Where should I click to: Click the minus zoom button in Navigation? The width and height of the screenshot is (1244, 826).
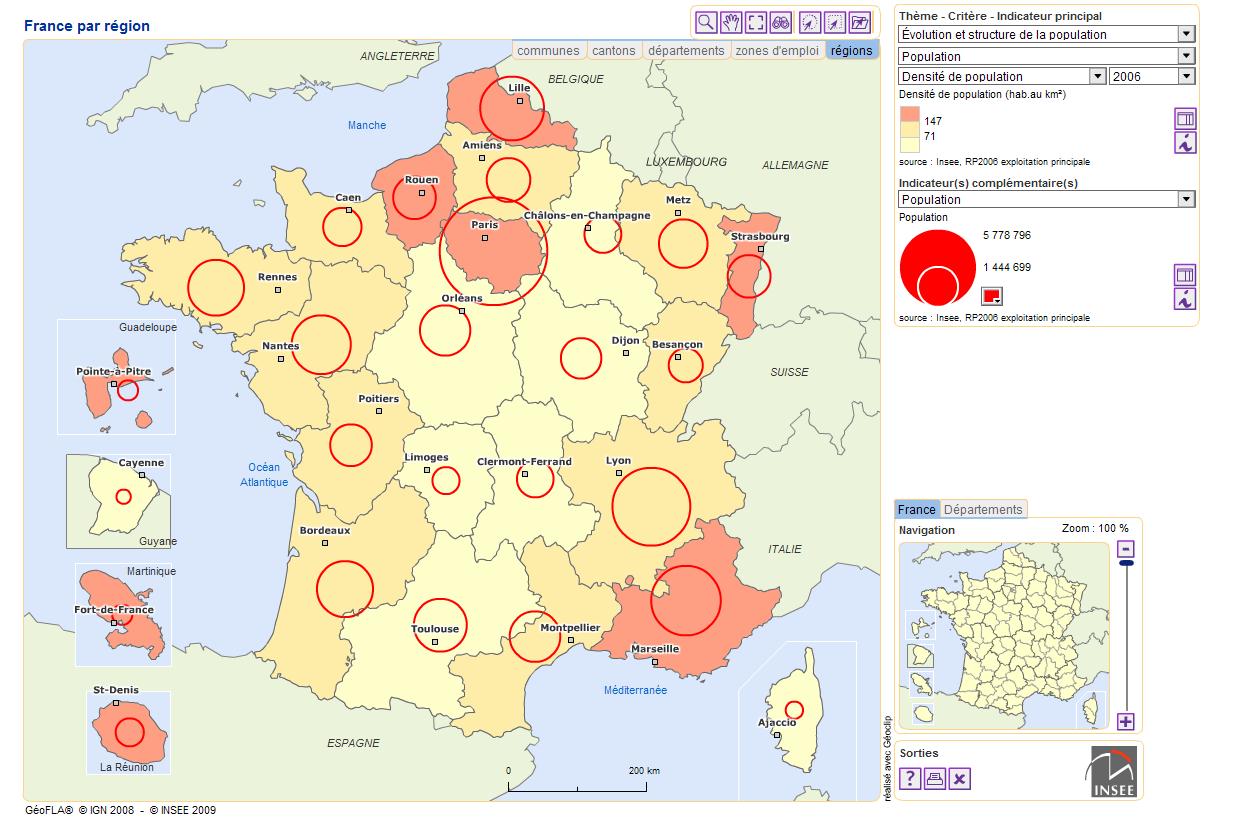pyautogui.click(x=1126, y=549)
